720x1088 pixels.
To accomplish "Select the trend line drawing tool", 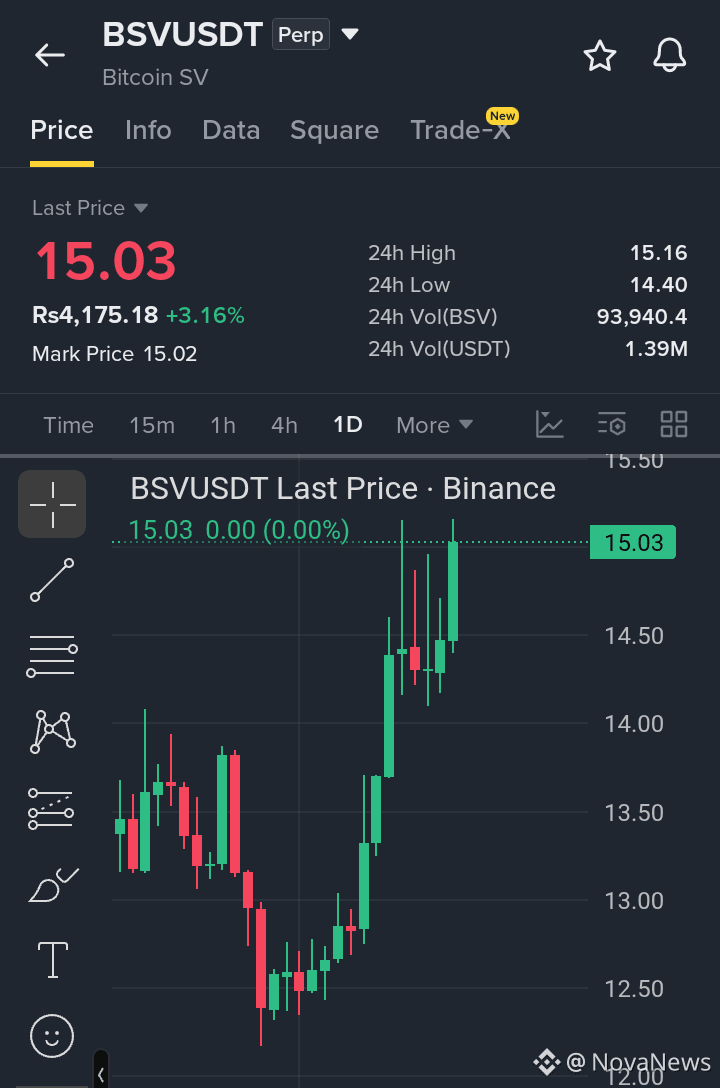I will (x=52, y=579).
